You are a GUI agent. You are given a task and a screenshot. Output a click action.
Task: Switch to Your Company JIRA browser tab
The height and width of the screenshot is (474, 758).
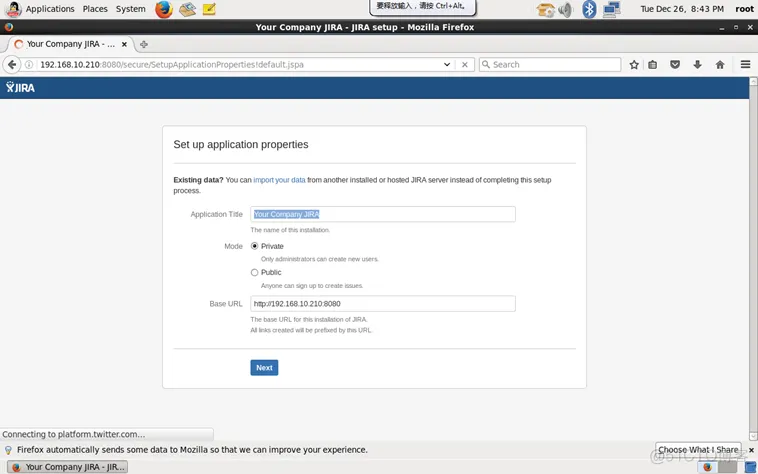click(69, 44)
